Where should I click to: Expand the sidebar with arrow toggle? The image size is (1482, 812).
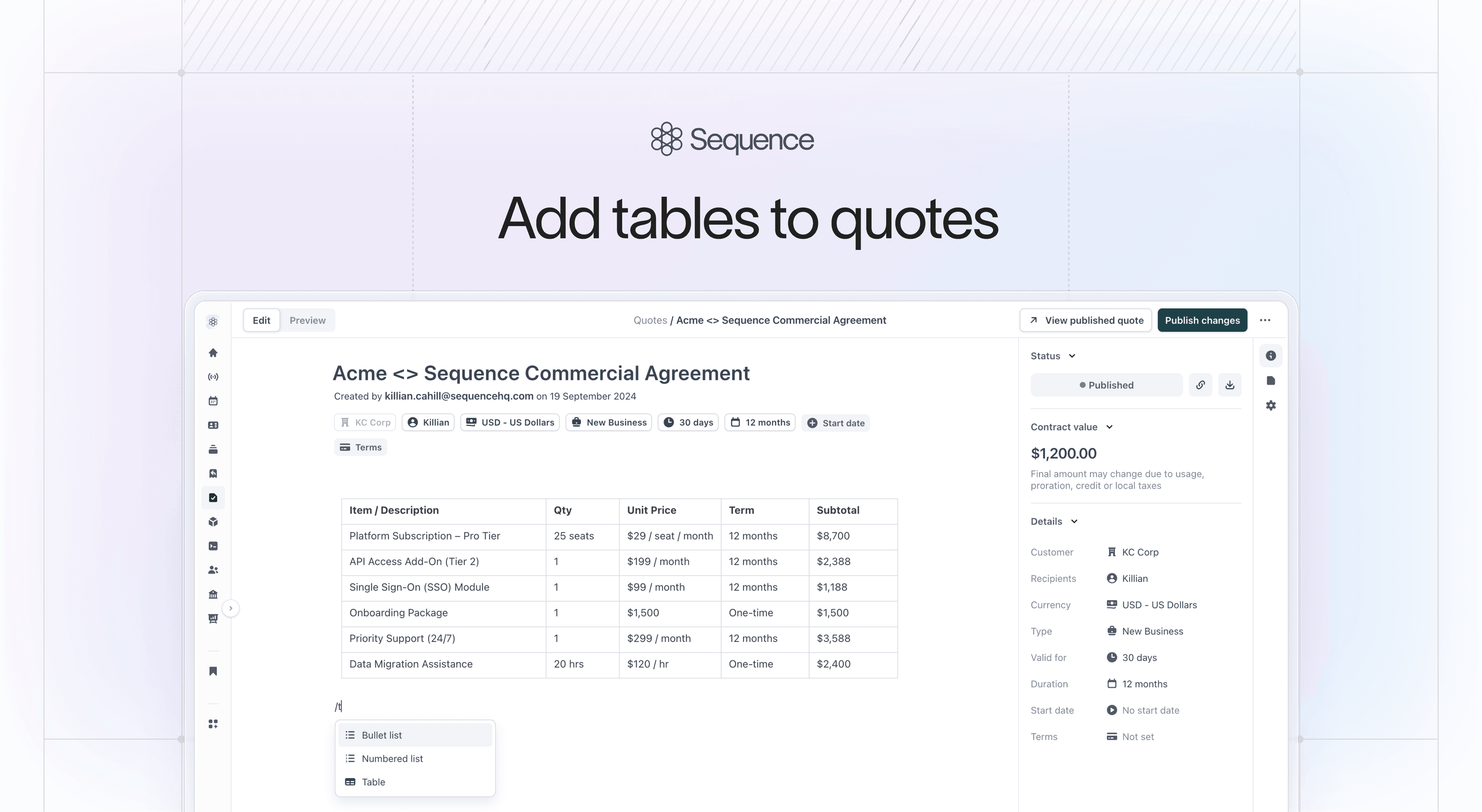[x=231, y=608]
